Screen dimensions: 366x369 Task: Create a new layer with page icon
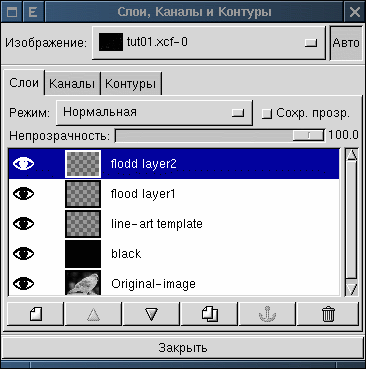[x=36, y=314]
